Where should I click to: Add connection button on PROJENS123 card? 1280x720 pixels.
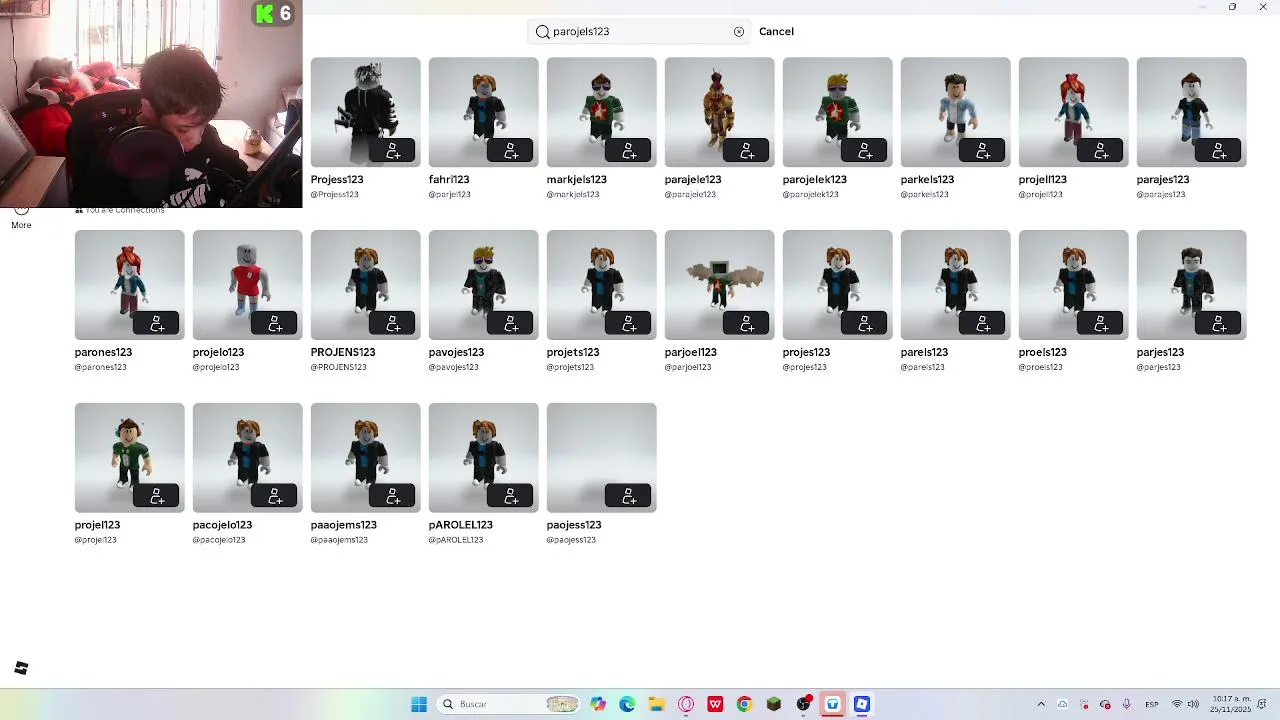(393, 324)
